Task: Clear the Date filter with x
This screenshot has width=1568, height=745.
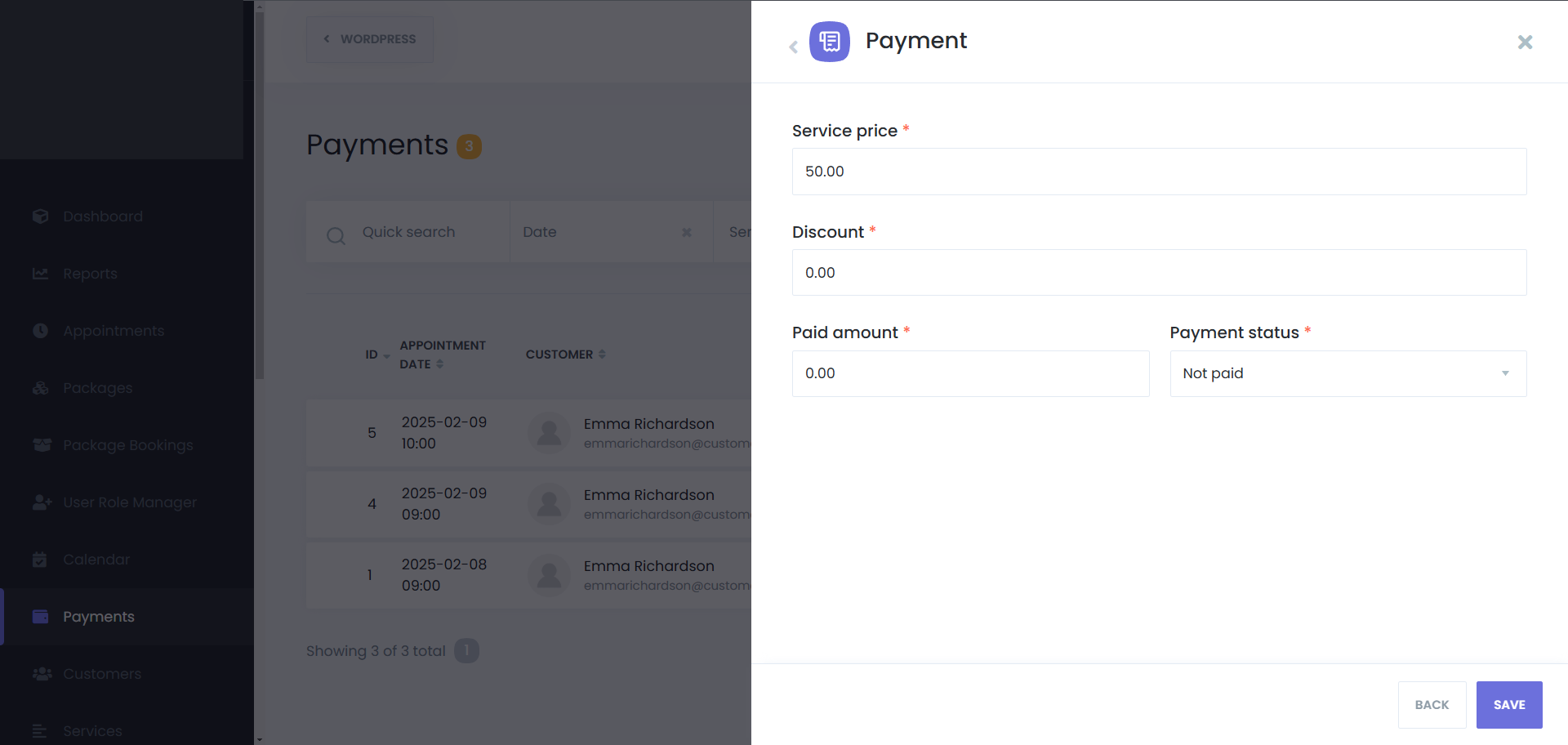Action: [687, 233]
